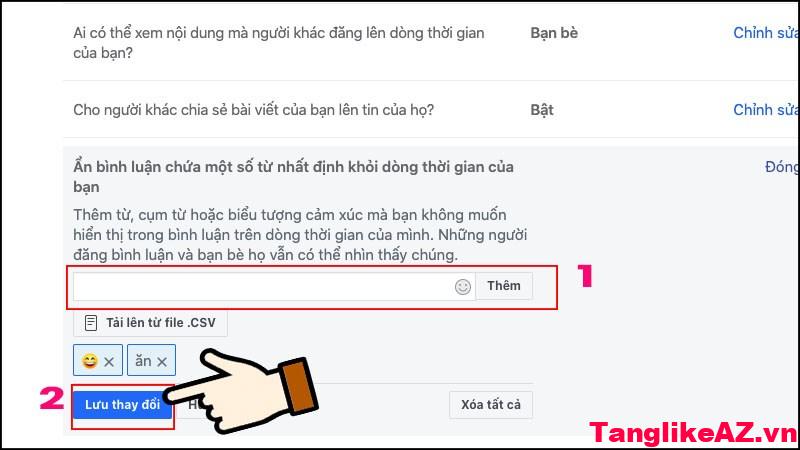Edit the share-to-story Bật setting
800x450 pixels.
(x=765, y=110)
